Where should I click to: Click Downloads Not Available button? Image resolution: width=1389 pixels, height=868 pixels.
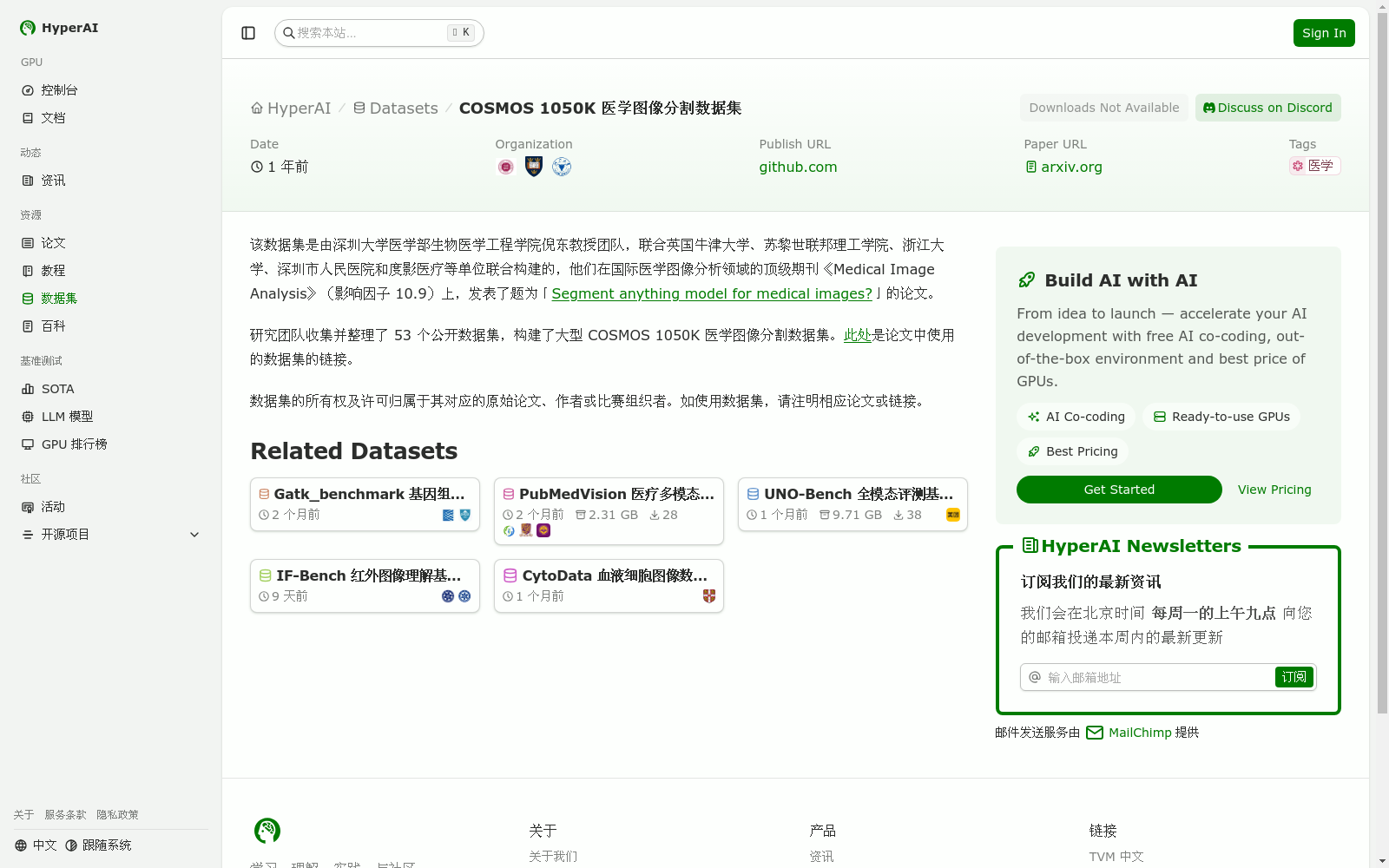pyautogui.click(x=1104, y=108)
